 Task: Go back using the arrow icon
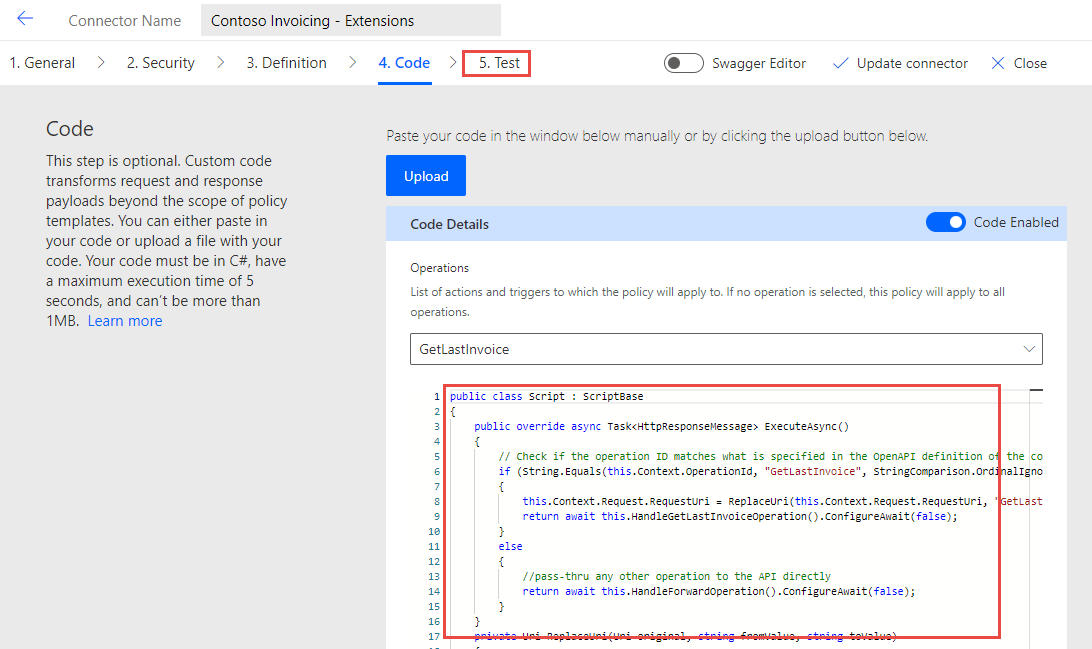[x=25, y=18]
